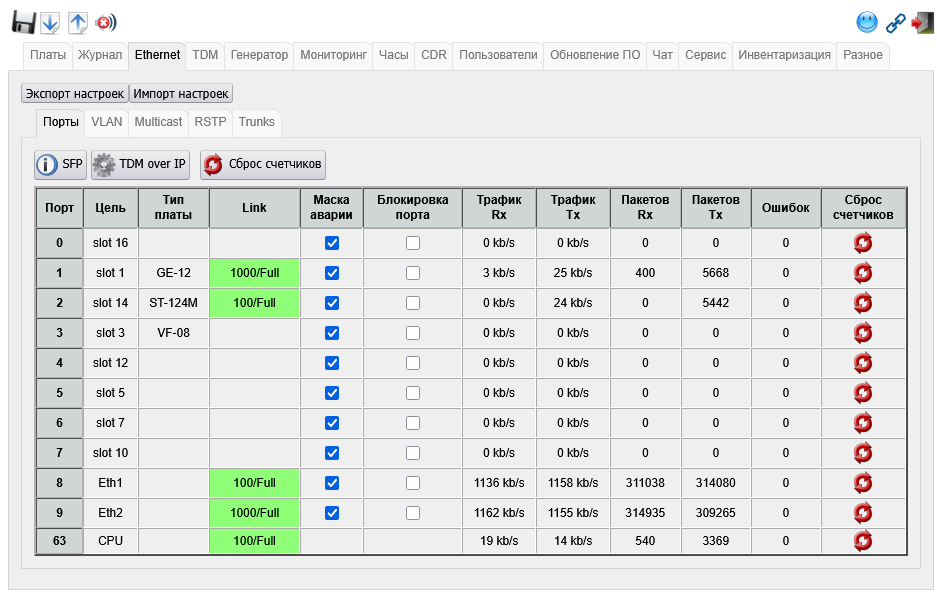Click the logout door icon
937x606 pixels.
click(921, 22)
